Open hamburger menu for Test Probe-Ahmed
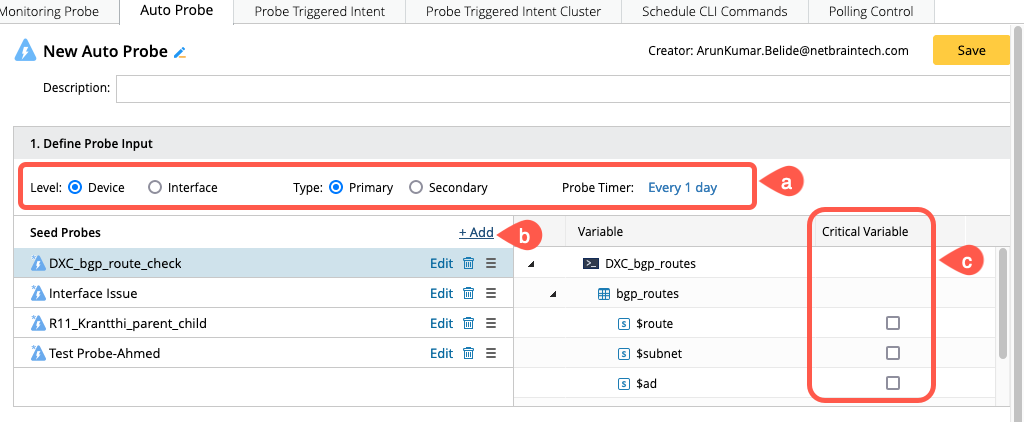This screenshot has height=422, width=1024. pyautogui.click(x=491, y=353)
